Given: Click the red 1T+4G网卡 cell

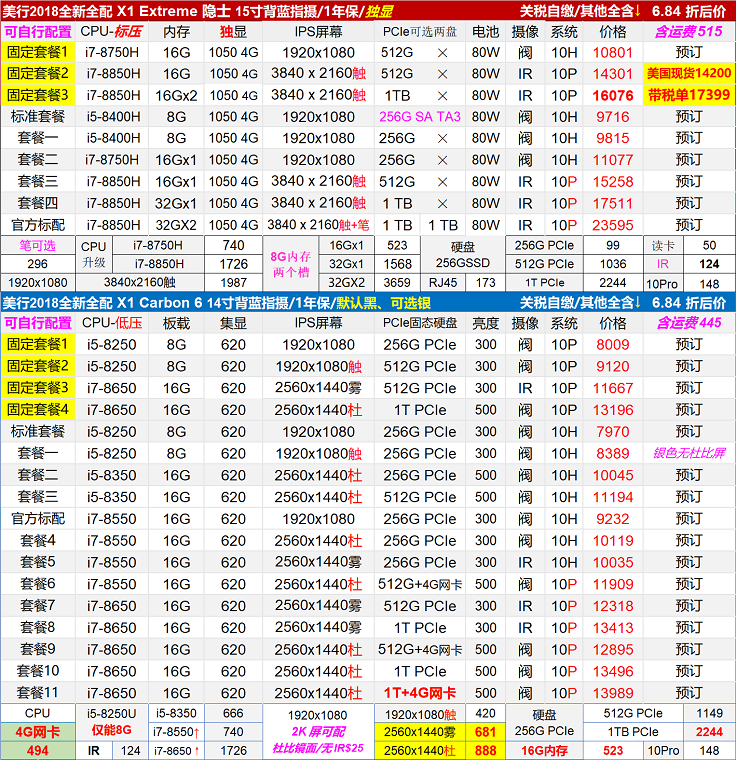Looking at the screenshot, I should (x=420, y=693).
